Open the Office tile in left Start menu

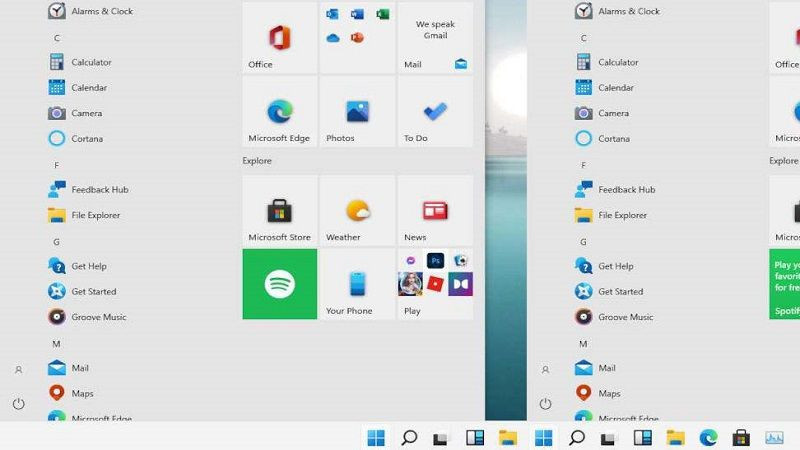pos(280,38)
